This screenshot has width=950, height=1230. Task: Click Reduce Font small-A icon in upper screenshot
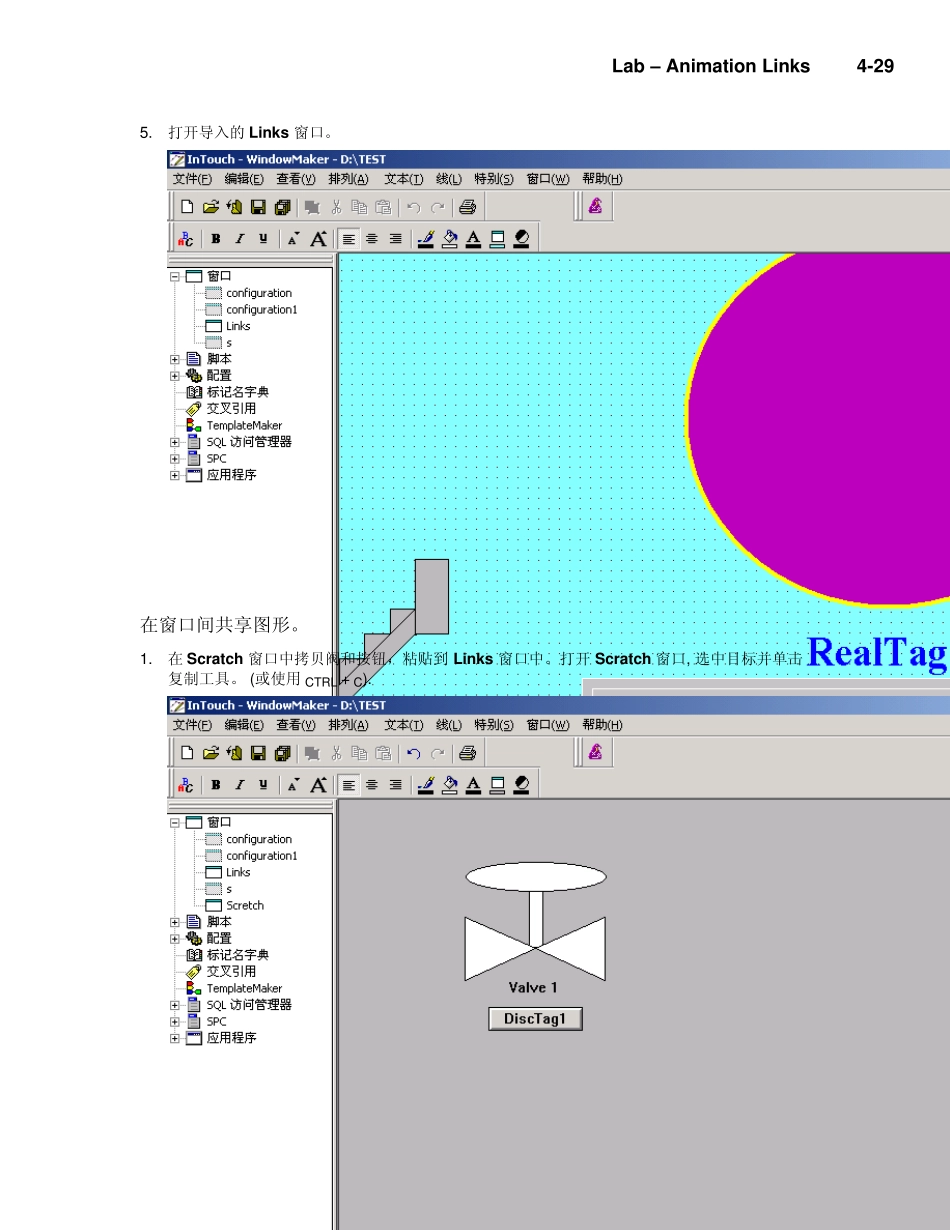tap(293, 238)
